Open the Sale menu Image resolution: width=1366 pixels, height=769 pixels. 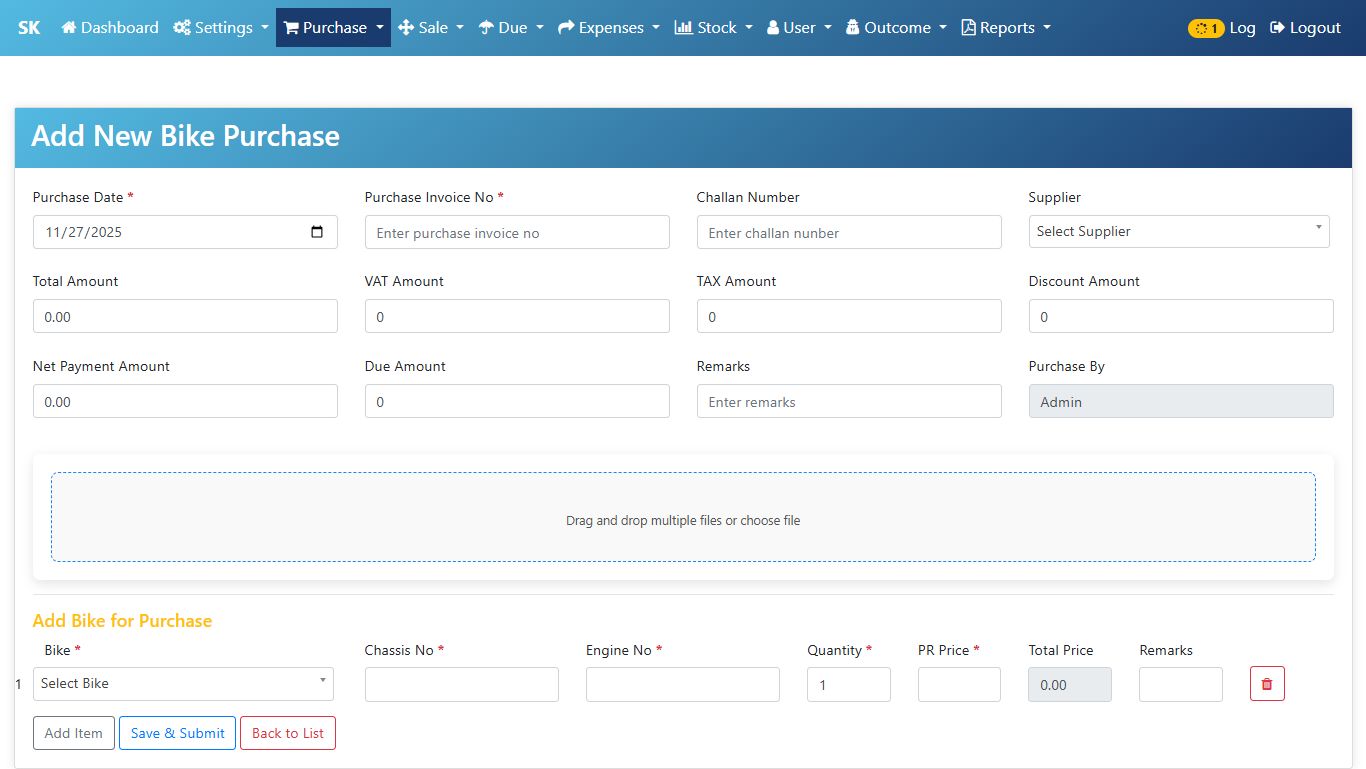[x=431, y=28]
